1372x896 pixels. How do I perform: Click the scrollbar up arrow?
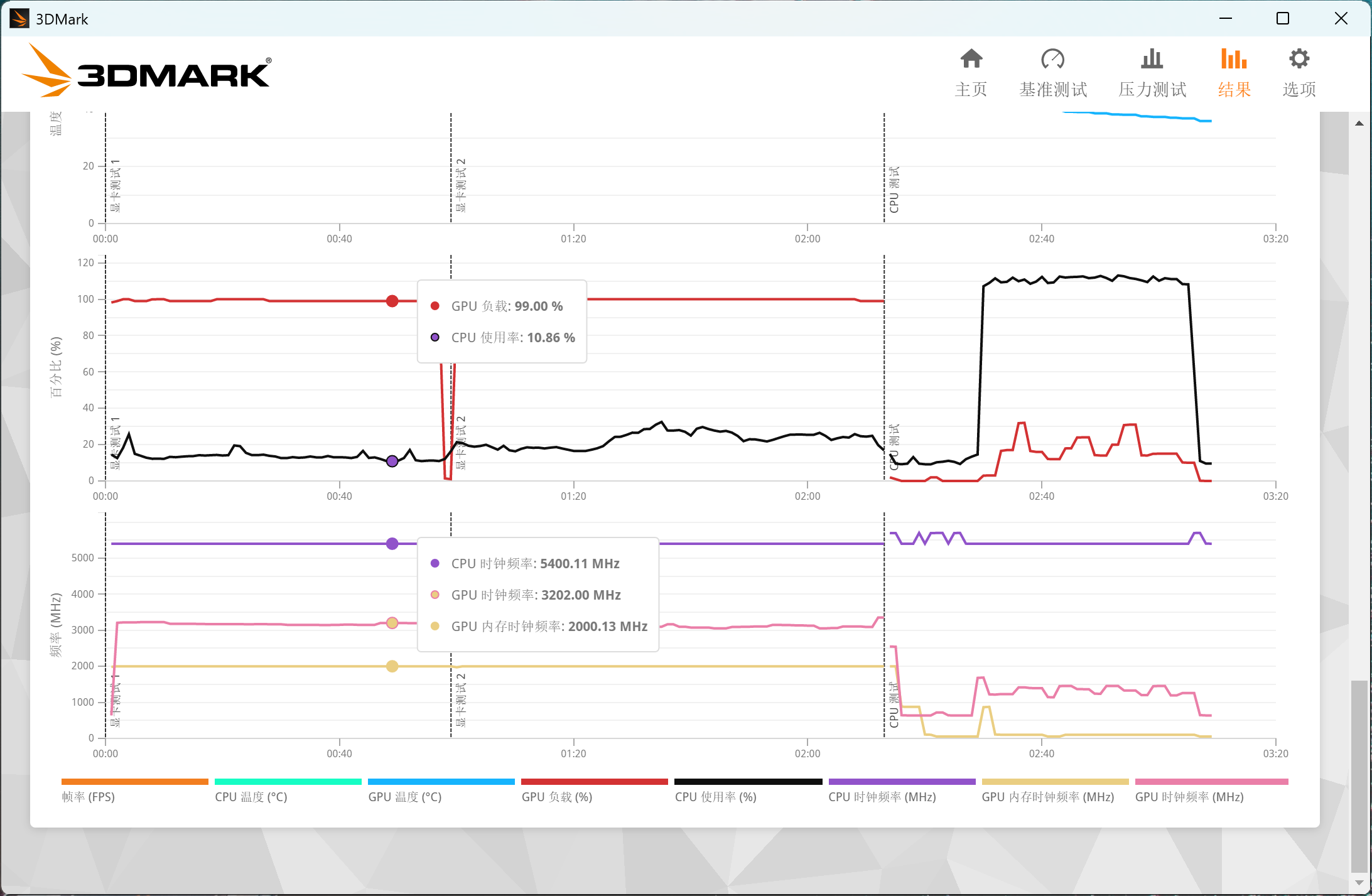coord(1359,124)
